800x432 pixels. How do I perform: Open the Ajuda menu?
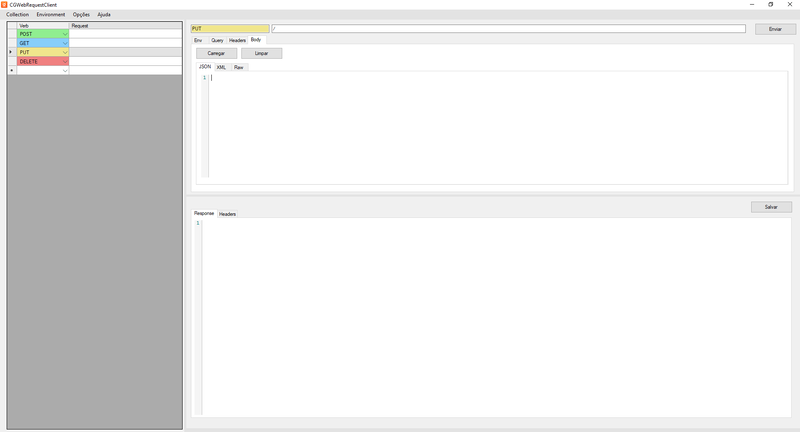[x=104, y=15]
